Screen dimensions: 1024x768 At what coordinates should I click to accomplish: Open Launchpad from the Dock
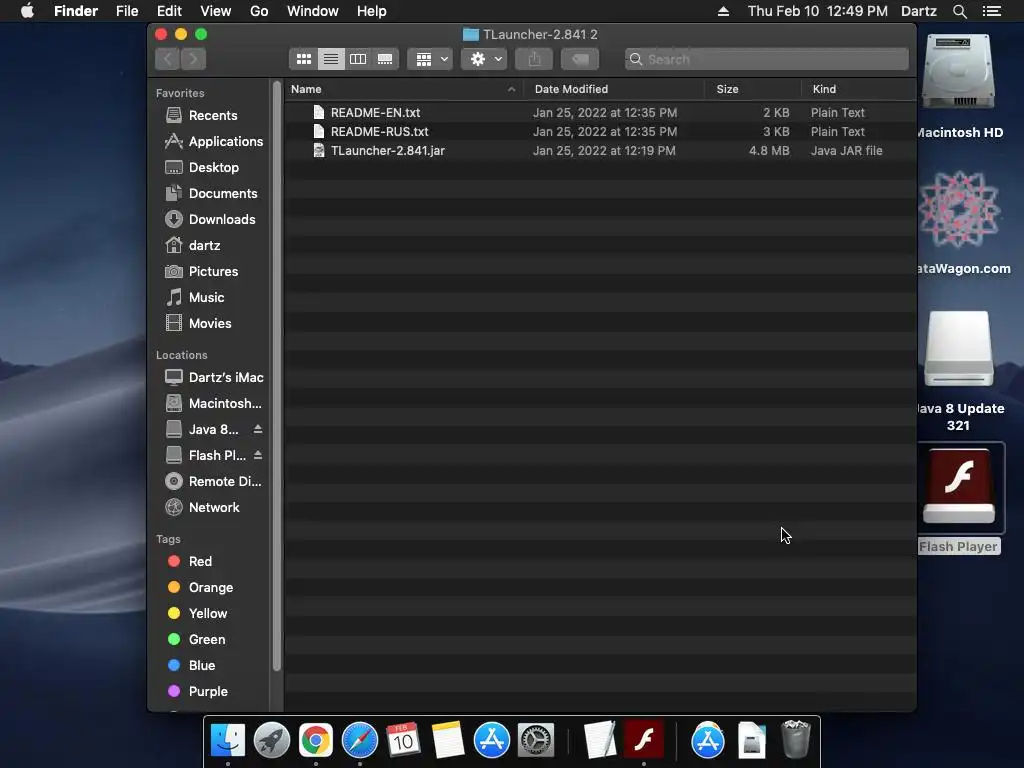point(272,740)
